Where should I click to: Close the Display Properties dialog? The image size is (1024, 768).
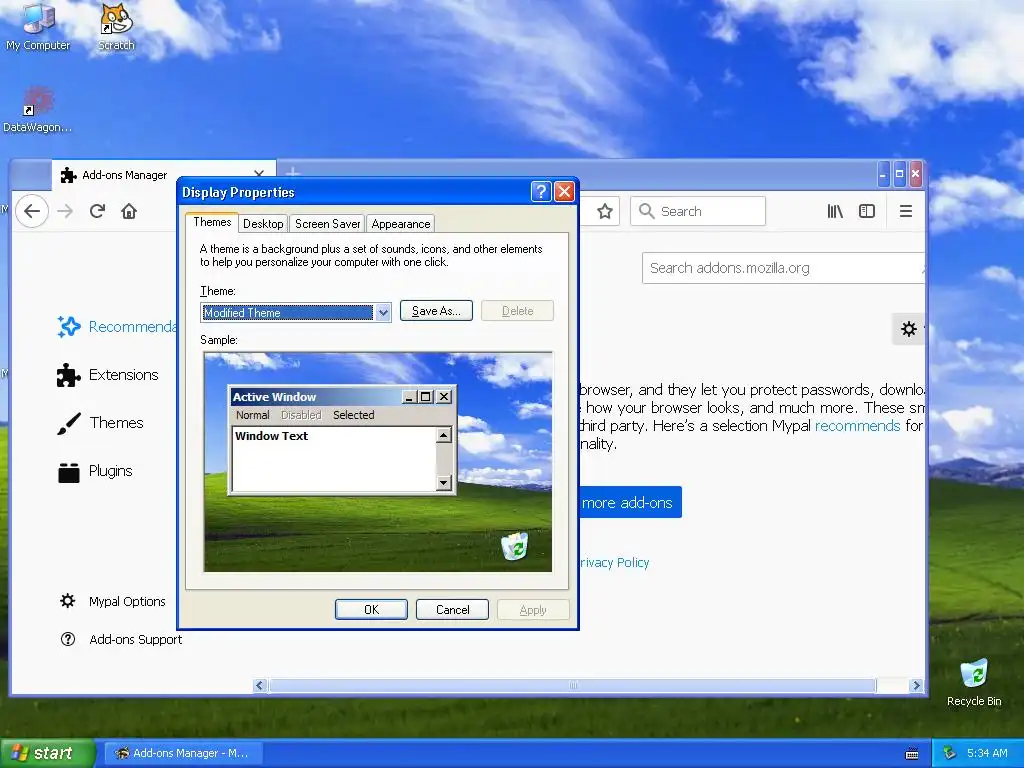(x=564, y=191)
